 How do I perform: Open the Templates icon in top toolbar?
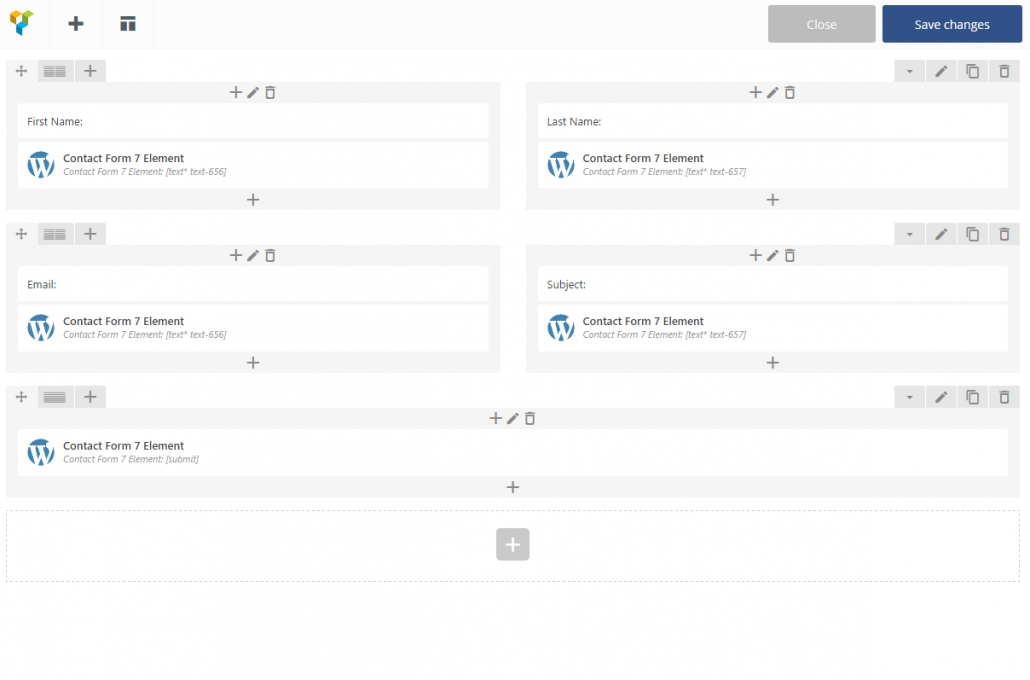coord(128,24)
